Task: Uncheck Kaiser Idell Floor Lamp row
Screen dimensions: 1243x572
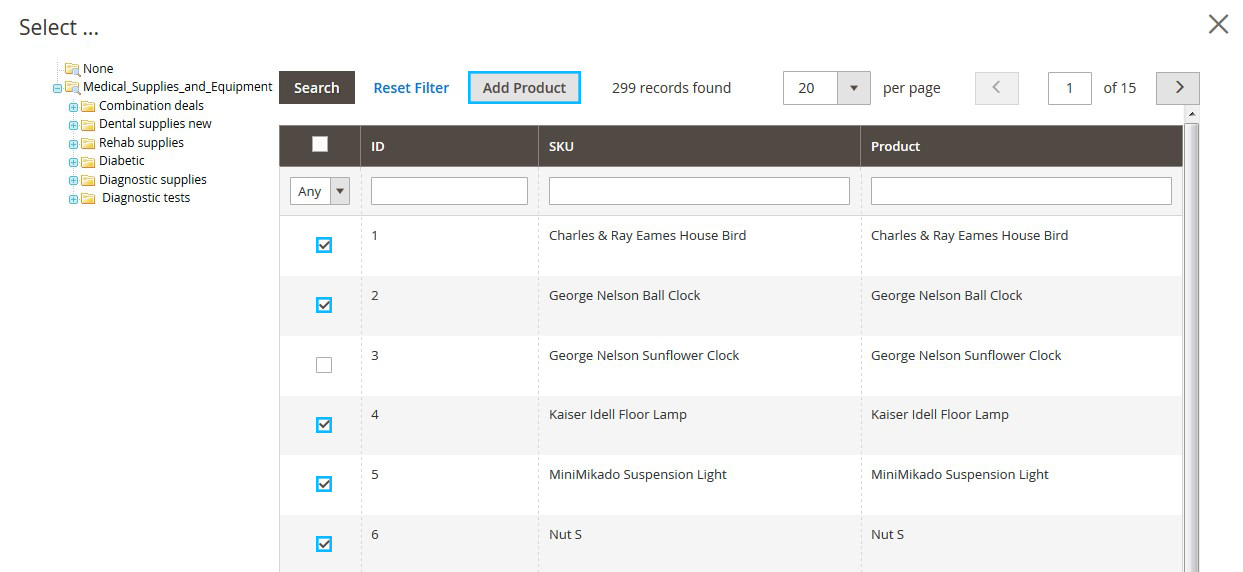Action: click(x=324, y=425)
